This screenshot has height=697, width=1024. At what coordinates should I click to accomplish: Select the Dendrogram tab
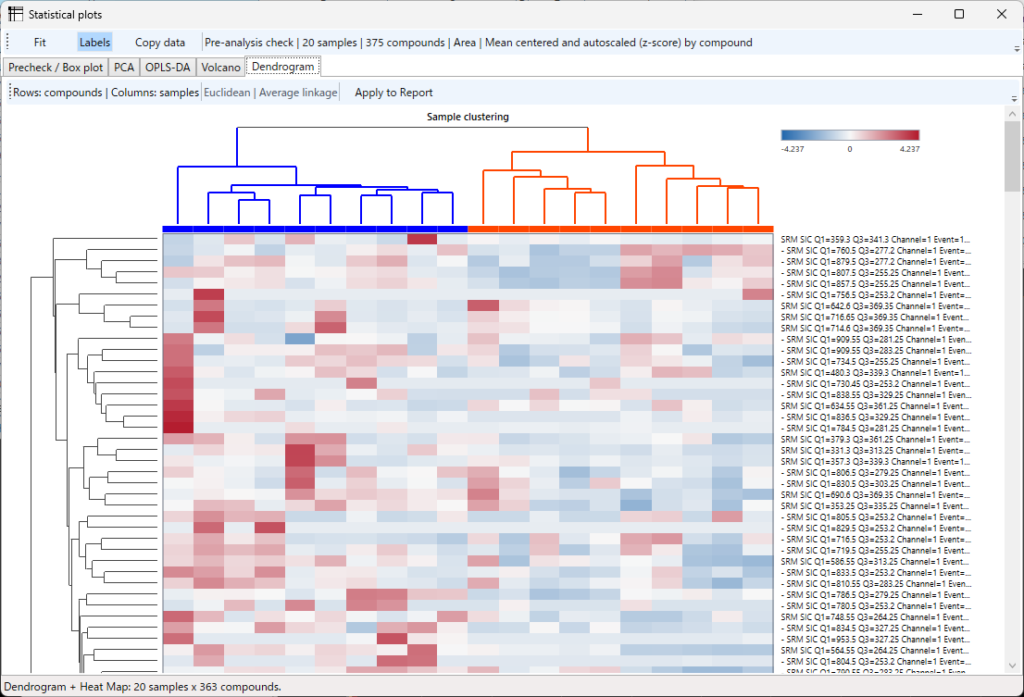coord(283,67)
